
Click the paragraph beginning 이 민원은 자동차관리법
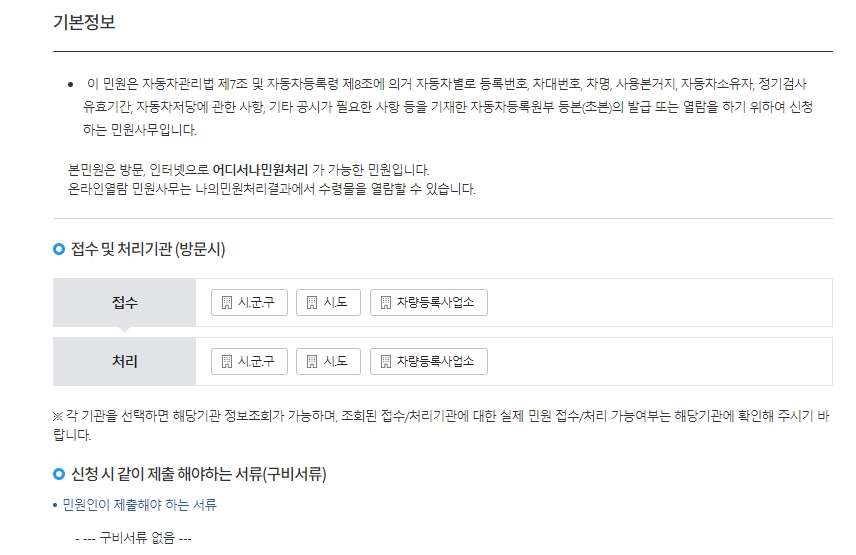tap(448, 106)
